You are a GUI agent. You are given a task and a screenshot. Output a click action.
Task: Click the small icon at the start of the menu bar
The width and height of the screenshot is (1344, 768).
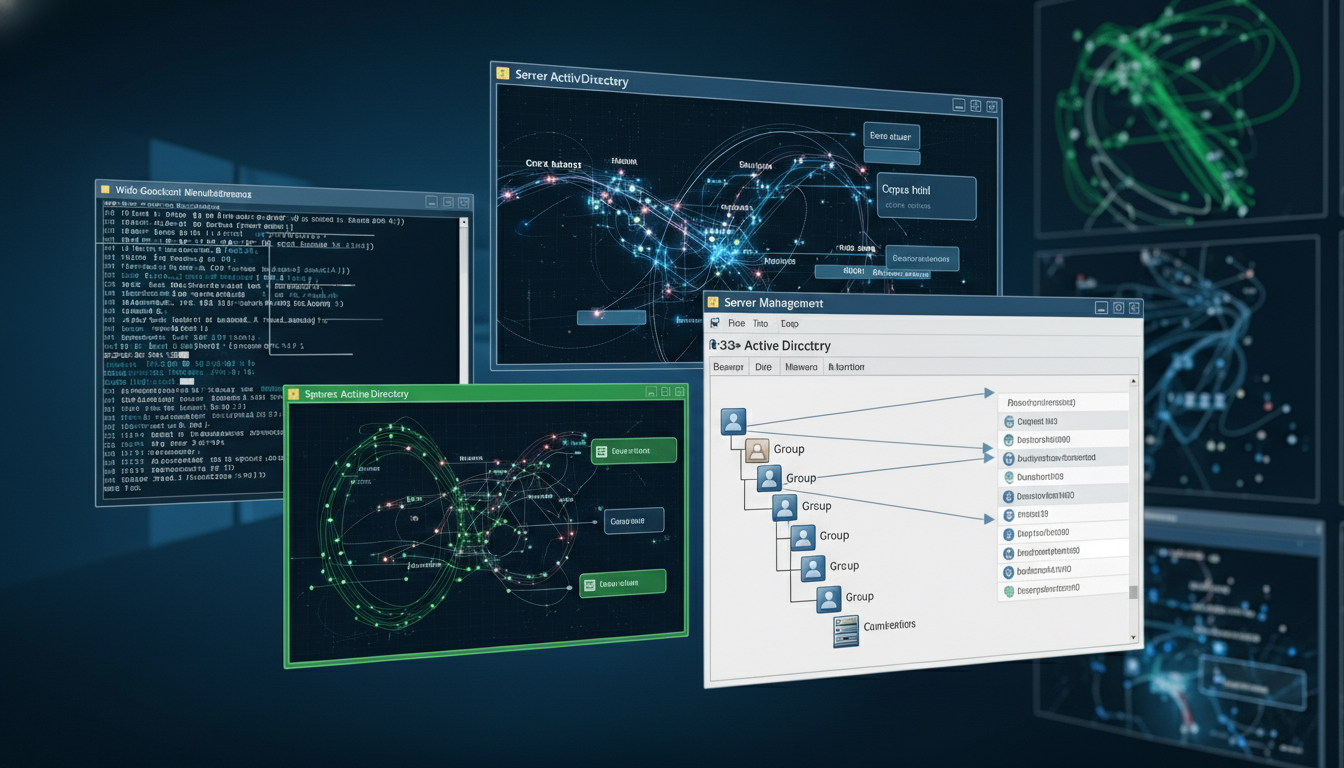[713, 323]
